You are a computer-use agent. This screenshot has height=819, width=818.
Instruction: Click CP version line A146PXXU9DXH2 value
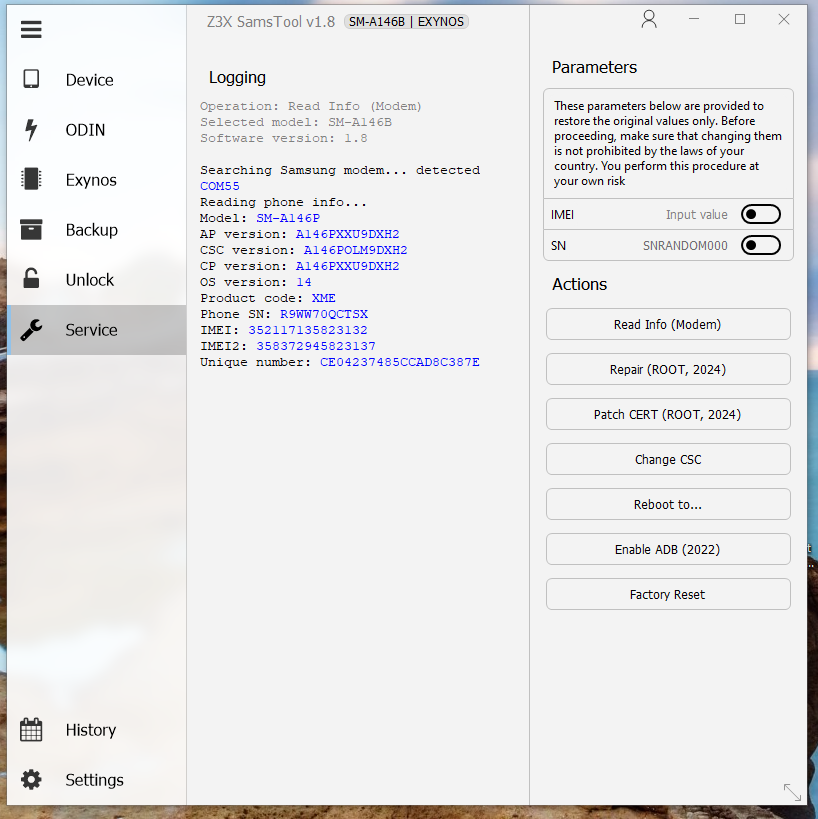347,266
